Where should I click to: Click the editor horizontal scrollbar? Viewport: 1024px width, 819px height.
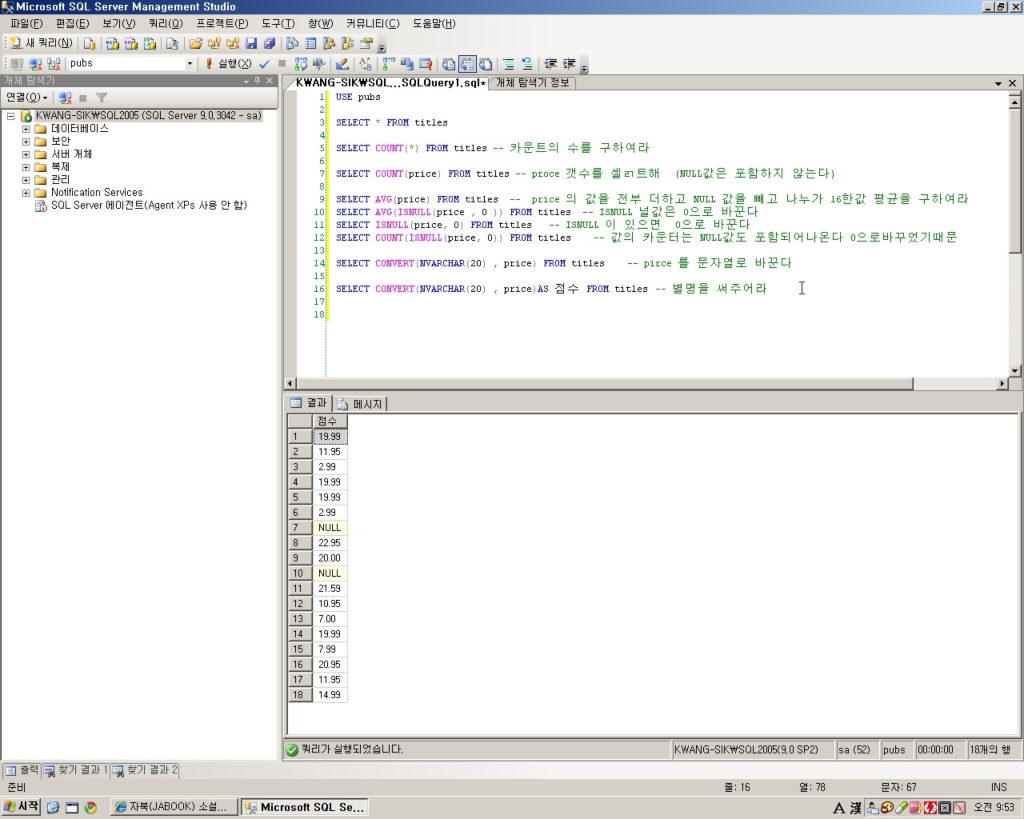[x=605, y=383]
